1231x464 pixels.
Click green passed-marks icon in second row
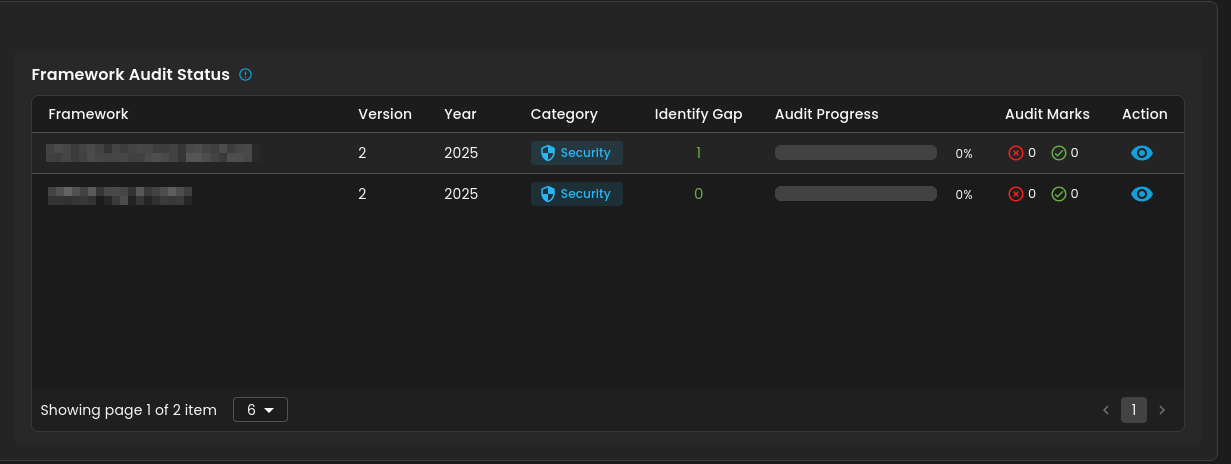(x=1059, y=194)
